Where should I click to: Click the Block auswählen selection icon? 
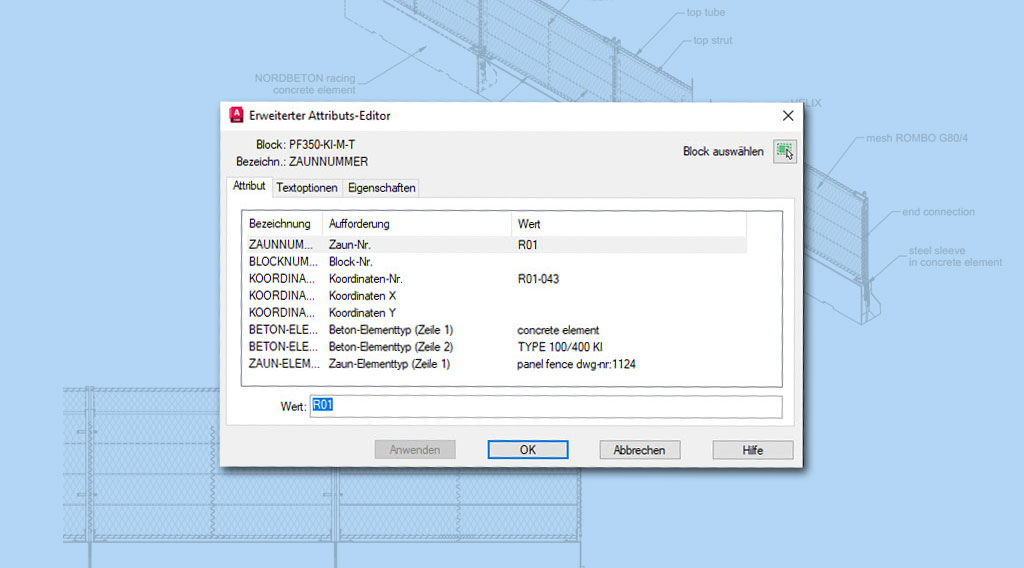(785, 152)
